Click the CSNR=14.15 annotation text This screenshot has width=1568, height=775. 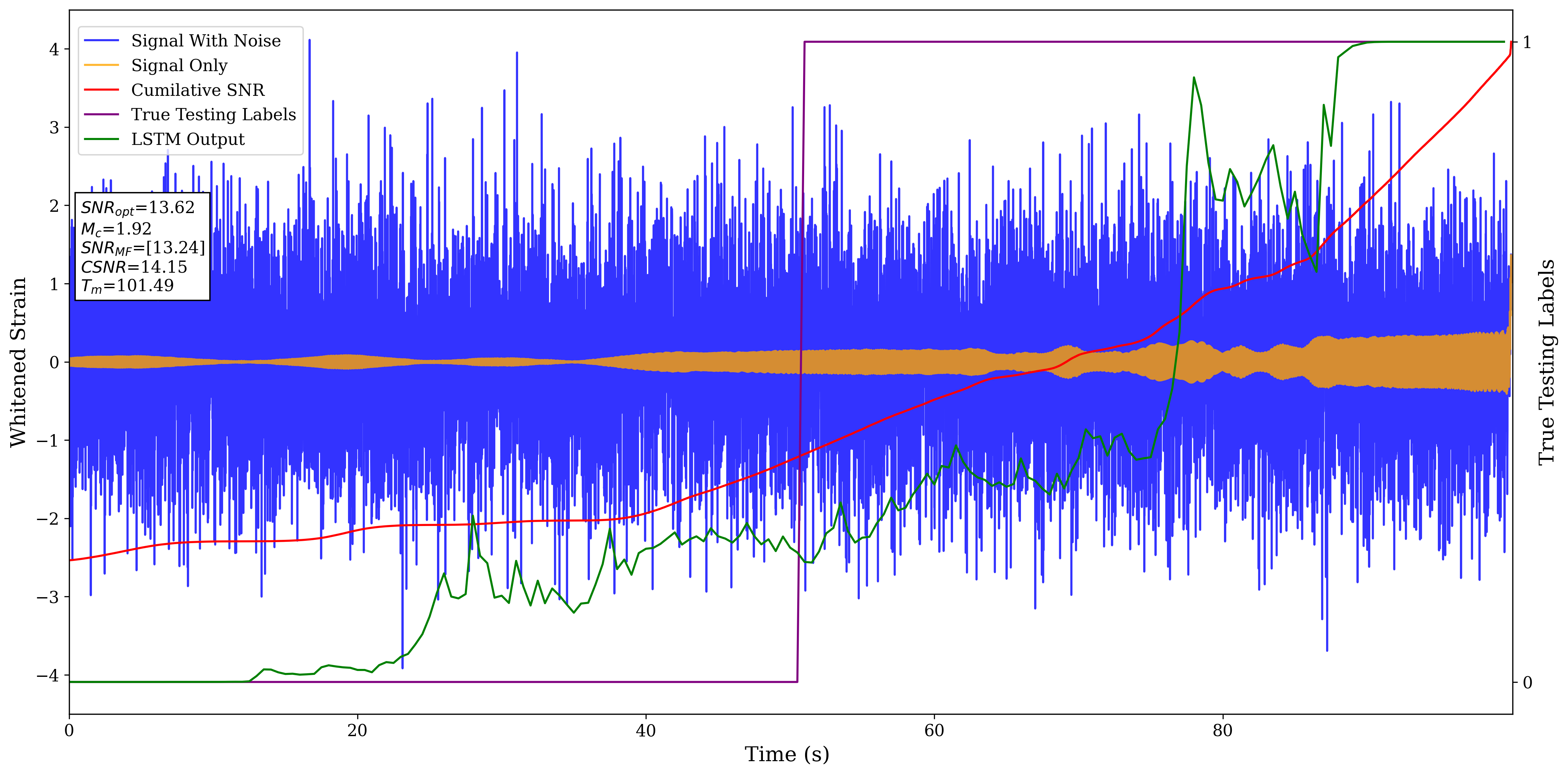tap(134, 267)
